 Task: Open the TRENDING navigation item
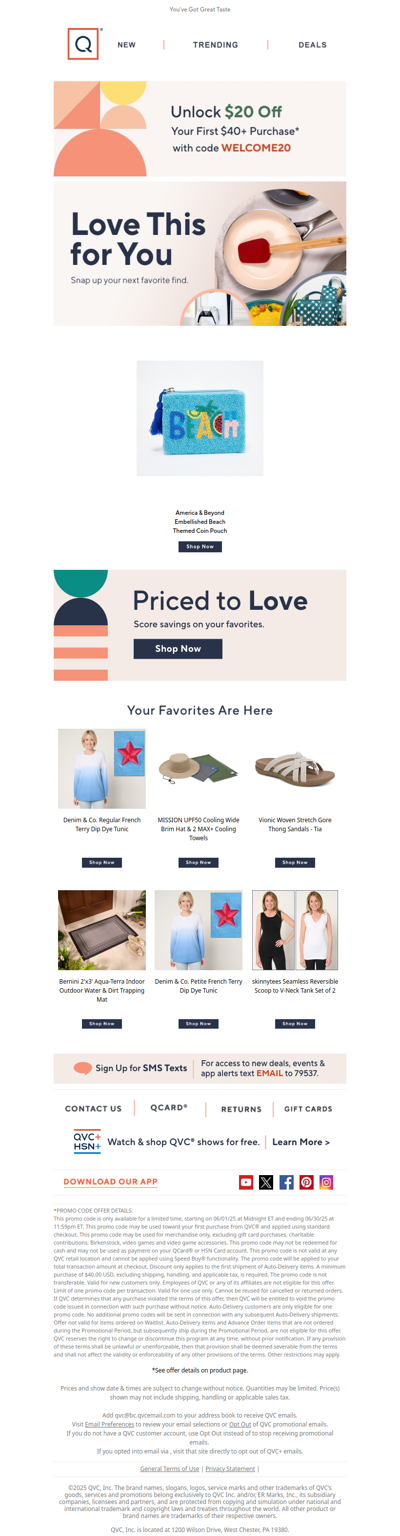[x=216, y=45]
